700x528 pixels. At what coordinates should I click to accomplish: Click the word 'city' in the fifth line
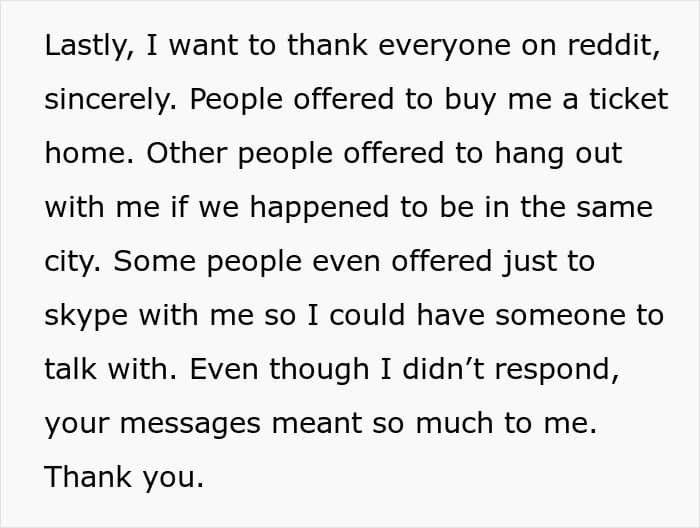click(x=69, y=262)
